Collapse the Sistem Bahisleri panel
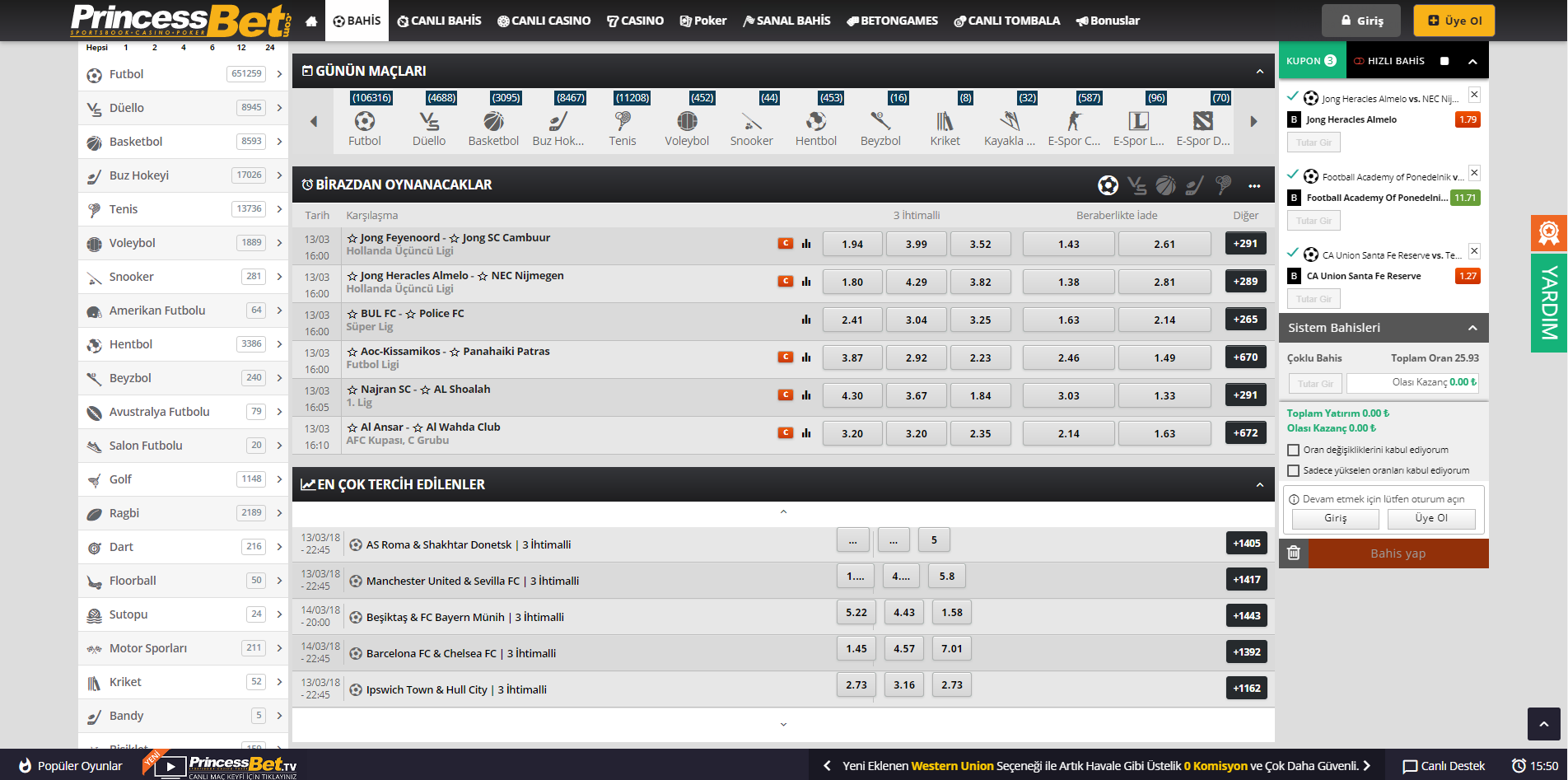Screen dimensions: 1568x780 1472,328
